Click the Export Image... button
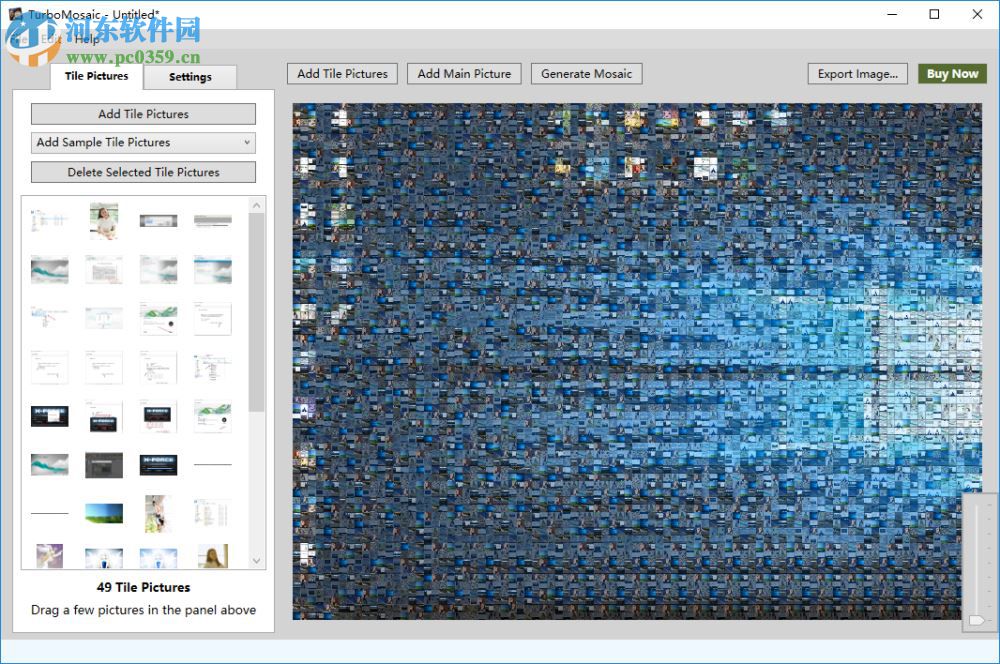 coord(857,74)
